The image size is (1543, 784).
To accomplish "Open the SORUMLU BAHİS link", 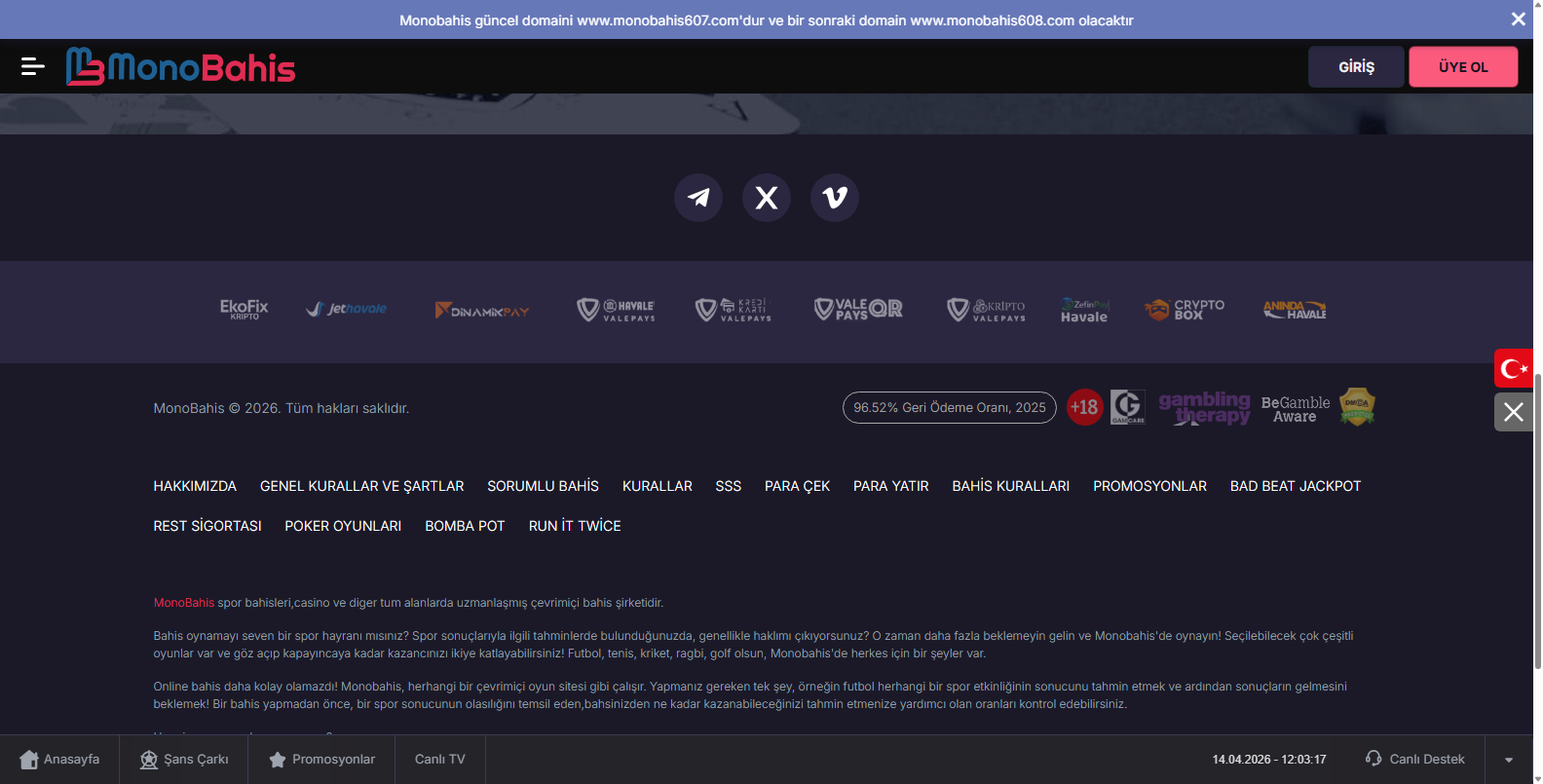I will 543,486.
